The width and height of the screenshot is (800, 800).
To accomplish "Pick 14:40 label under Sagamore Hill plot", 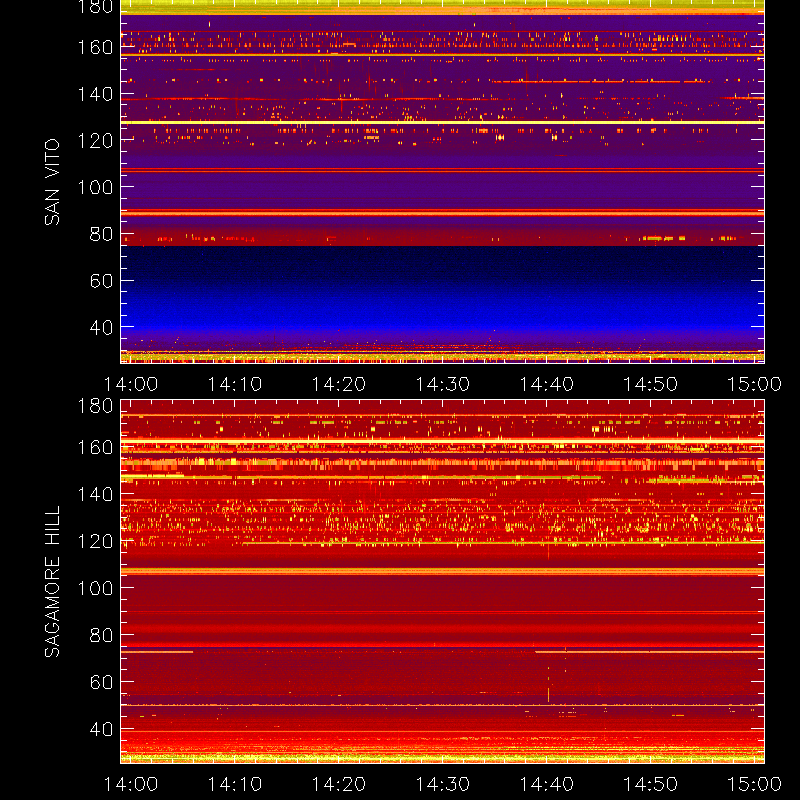I will click(x=546, y=784).
